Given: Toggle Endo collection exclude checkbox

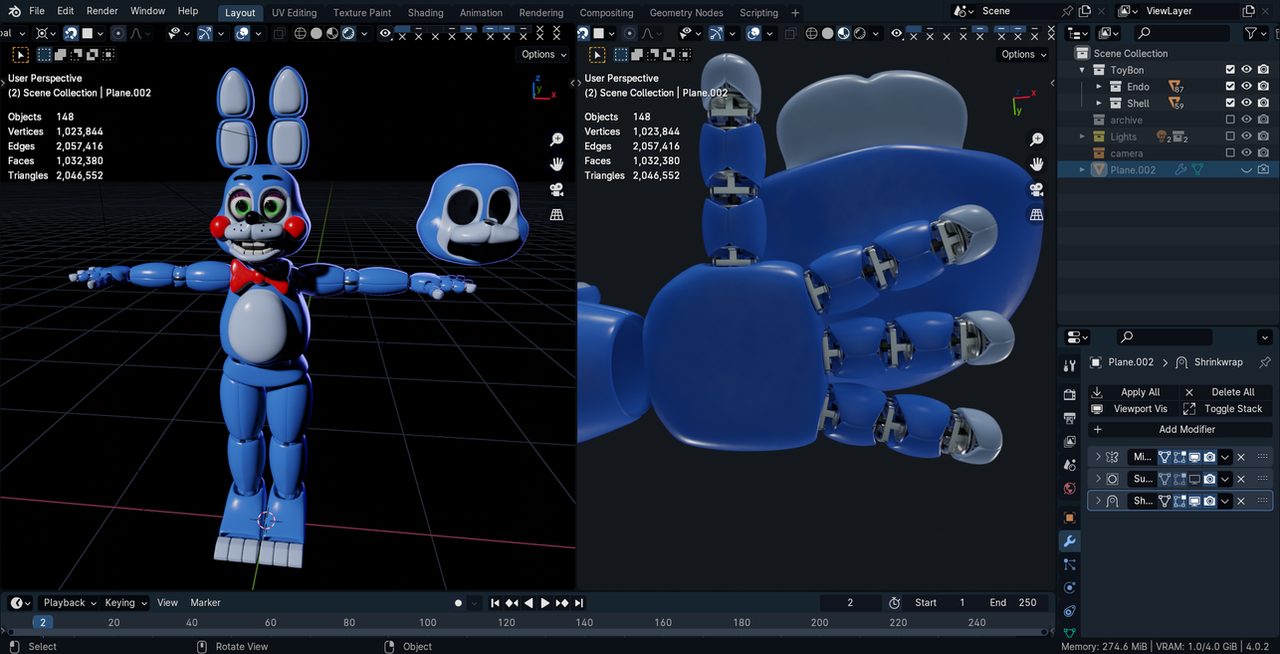Looking at the screenshot, I should click(x=1231, y=87).
